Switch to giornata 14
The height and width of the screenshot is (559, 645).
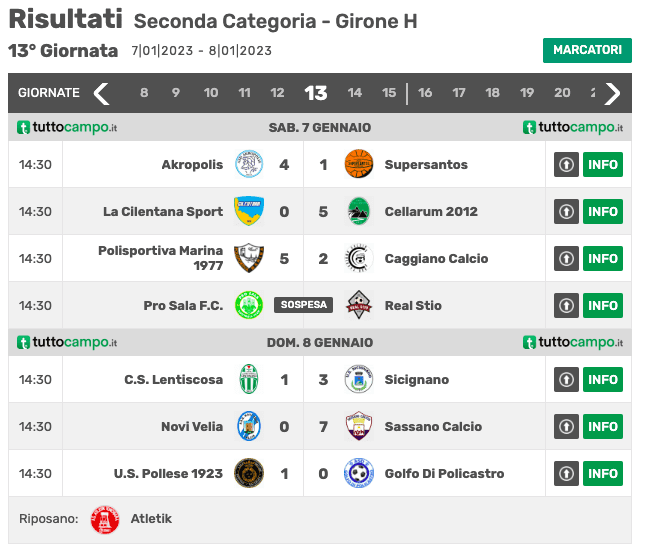(355, 93)
